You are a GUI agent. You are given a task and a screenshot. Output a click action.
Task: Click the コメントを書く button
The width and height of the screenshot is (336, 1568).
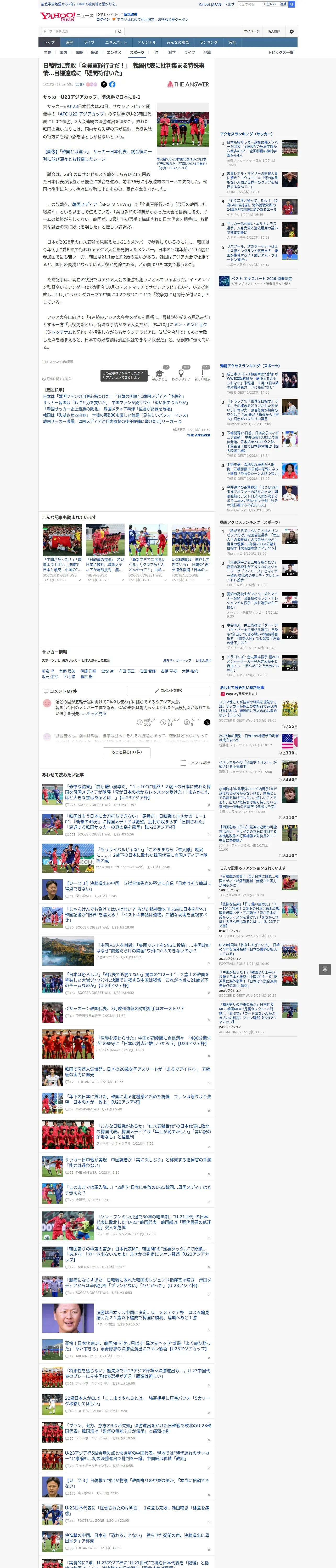168,691
